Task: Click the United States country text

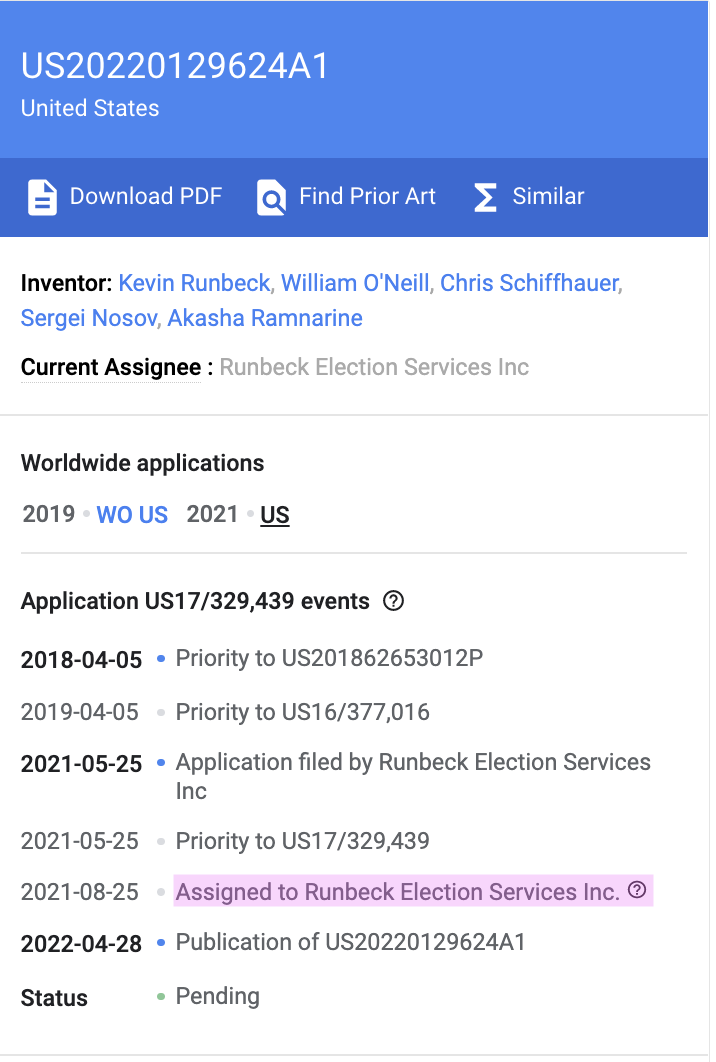Action: point(90,108)
